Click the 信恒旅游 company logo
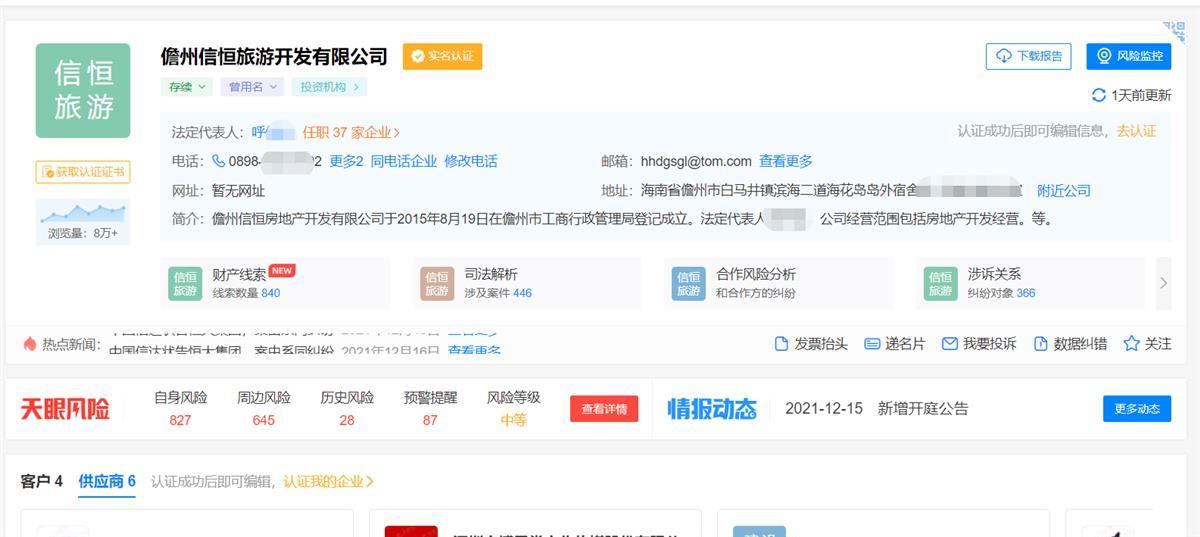 click(83, 90)
